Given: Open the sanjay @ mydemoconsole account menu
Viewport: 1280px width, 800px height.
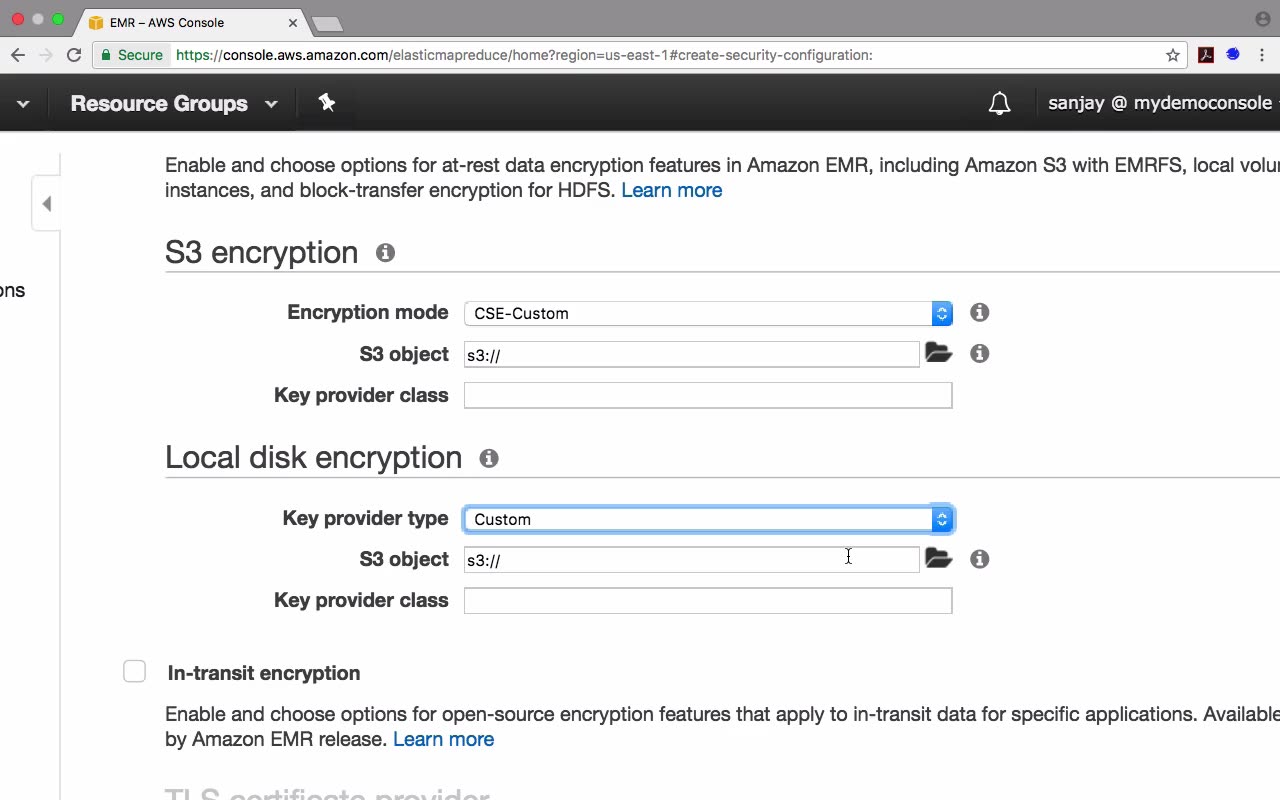Looking at the screenshot, I should click(x=1160, y=103).
